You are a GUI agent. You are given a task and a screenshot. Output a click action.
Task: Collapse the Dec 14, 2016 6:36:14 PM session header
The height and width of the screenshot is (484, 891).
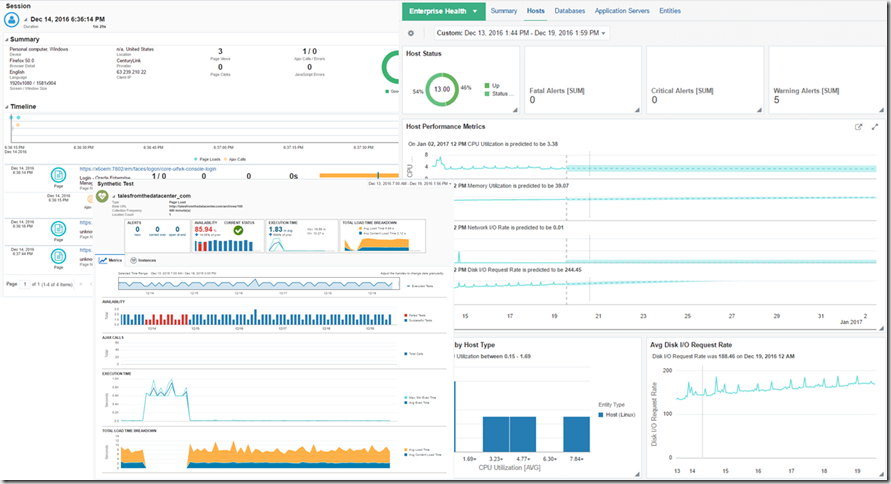click(26, 20)
